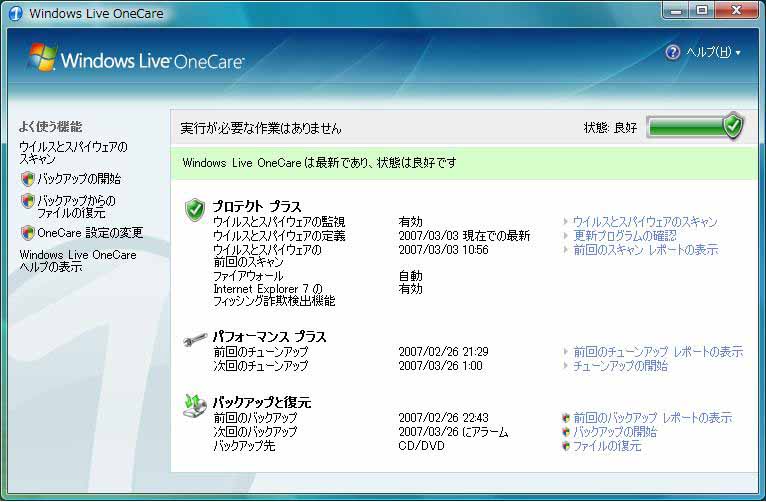The height and width of the screenshot is (502, 766).
Task: Select プロテクト プラス heading
Action: click(x=257, y=207)
